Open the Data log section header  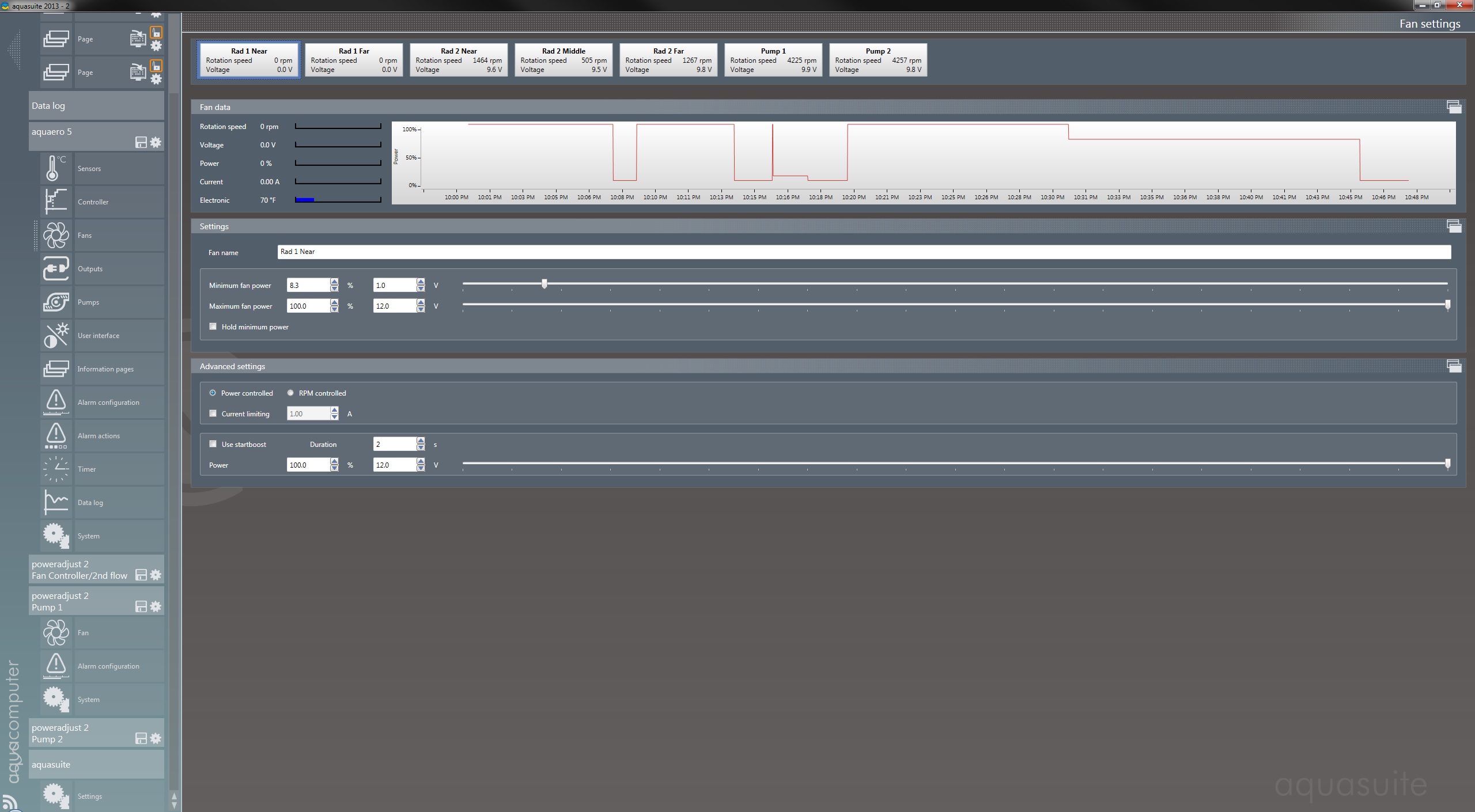coord(96,106)
